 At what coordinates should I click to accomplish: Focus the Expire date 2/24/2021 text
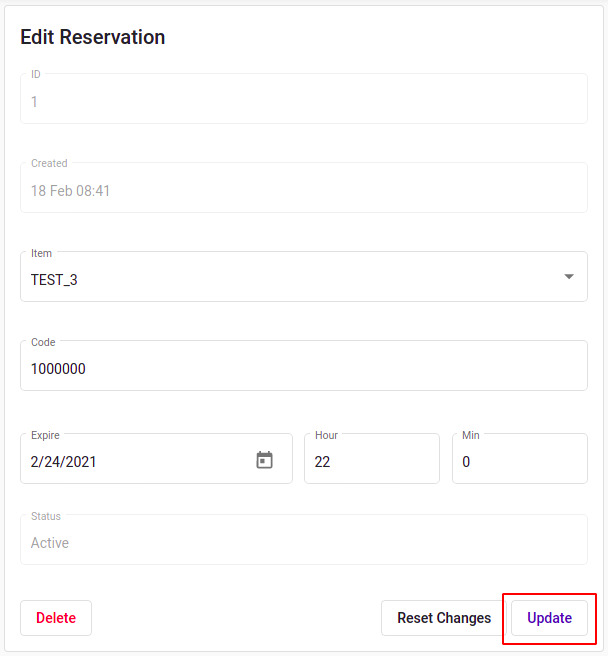[64, 462]
